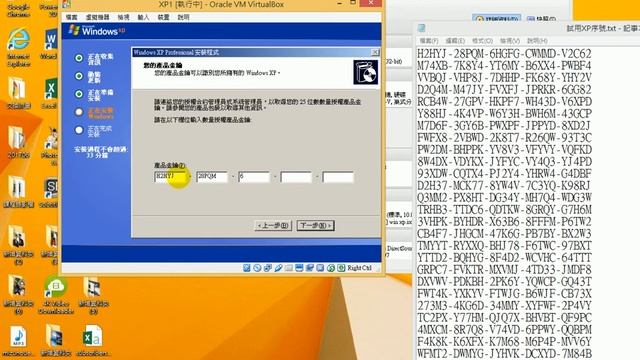Open the 輸入 menu in VirtualBox

pyautogui.click(x=143, y=17)
